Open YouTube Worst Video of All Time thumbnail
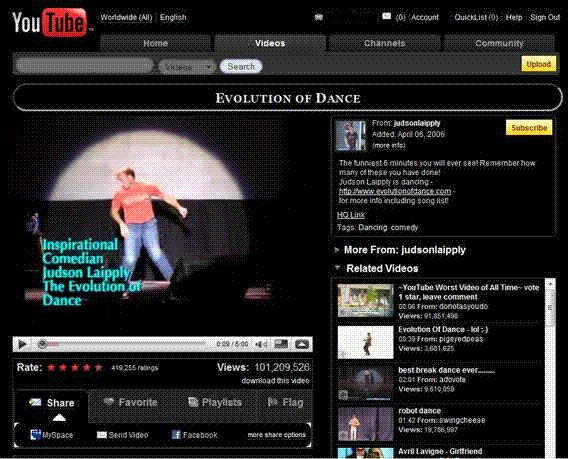Screen dimensions: 568x459 click(366, 300)
